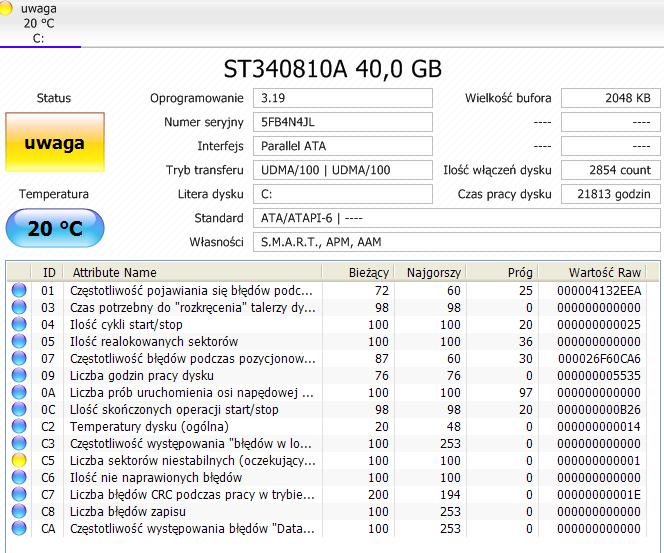This screenshot has height=553, width=664.
Task: Click blue status icon for attribute 0A
Action: pyautogui.click(x=19, y=393)
